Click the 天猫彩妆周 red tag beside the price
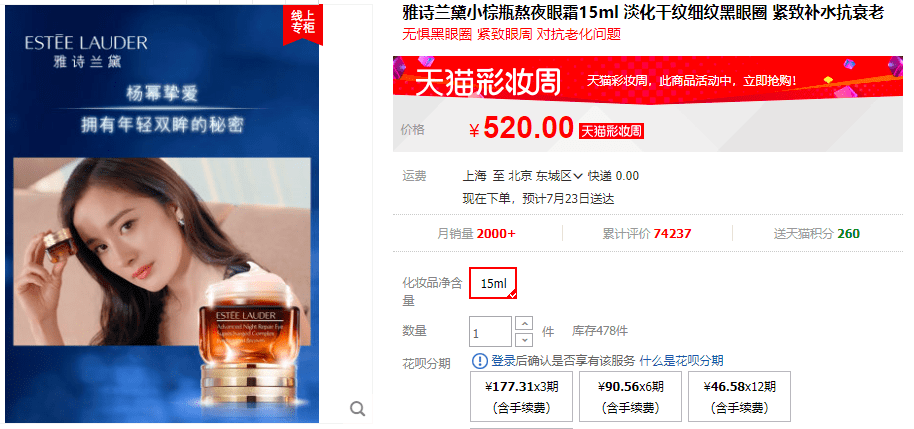 click(x=611, y=131)
